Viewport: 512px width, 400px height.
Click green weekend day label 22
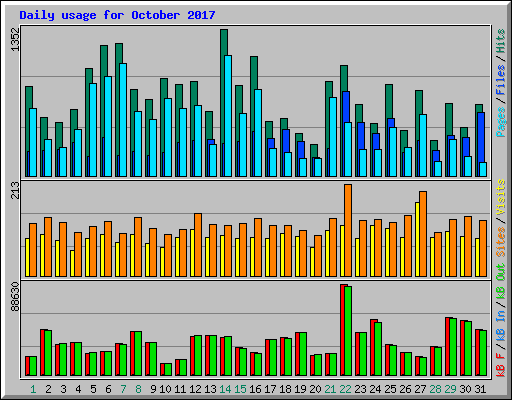(345, 389)
